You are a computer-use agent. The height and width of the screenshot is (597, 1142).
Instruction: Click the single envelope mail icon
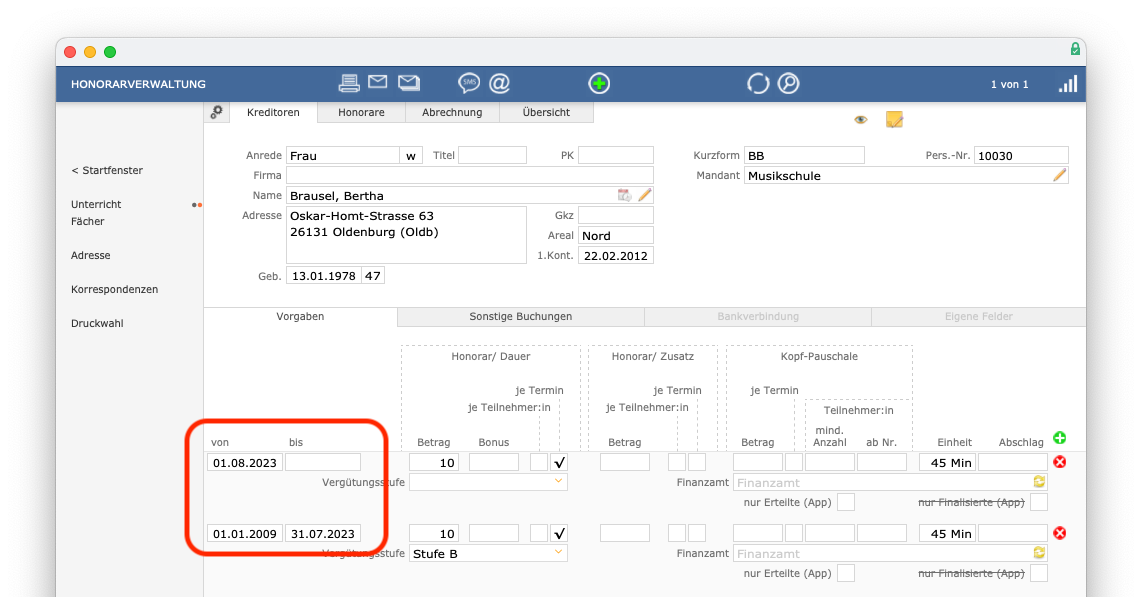point(377,82)
